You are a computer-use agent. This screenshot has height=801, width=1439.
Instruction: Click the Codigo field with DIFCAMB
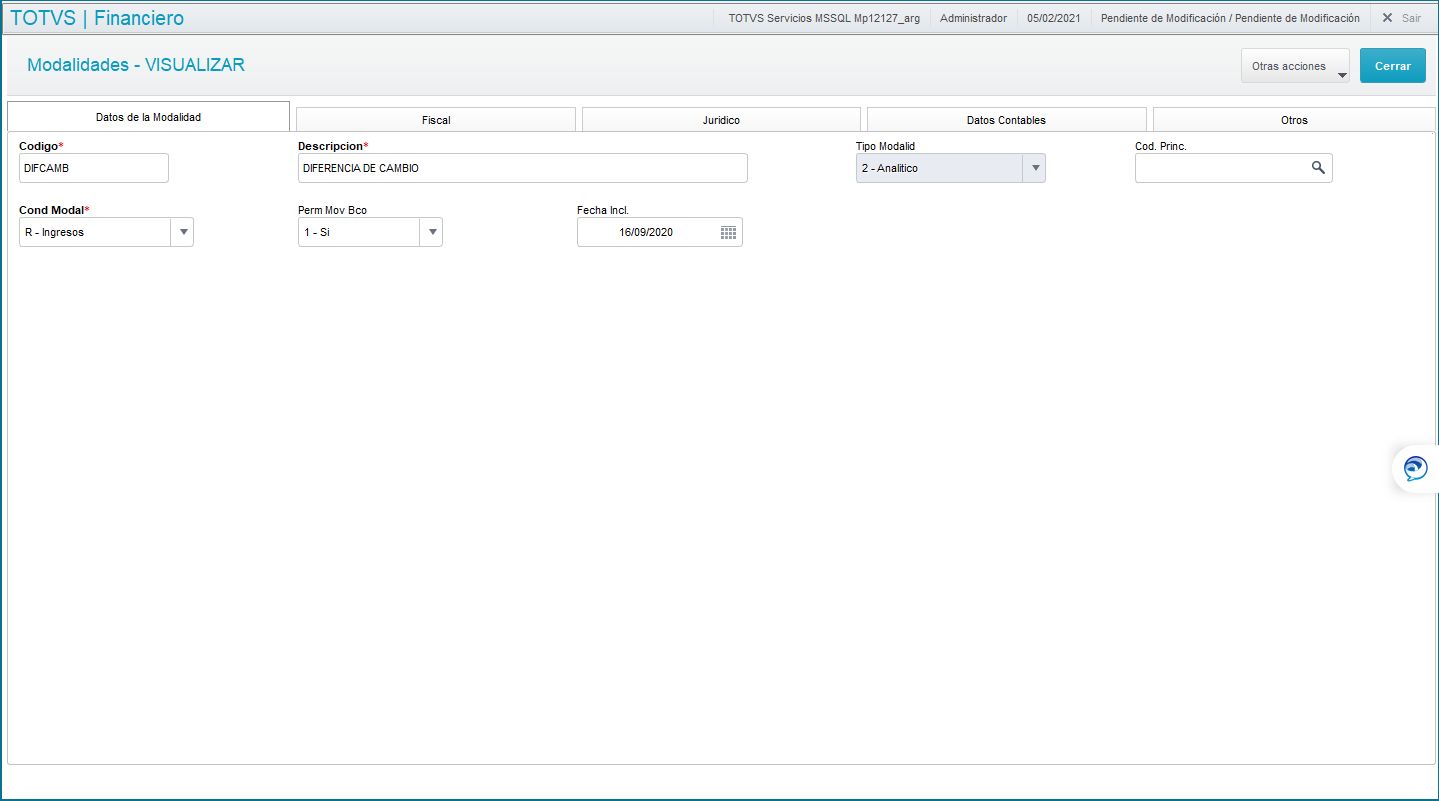[94, 168]
